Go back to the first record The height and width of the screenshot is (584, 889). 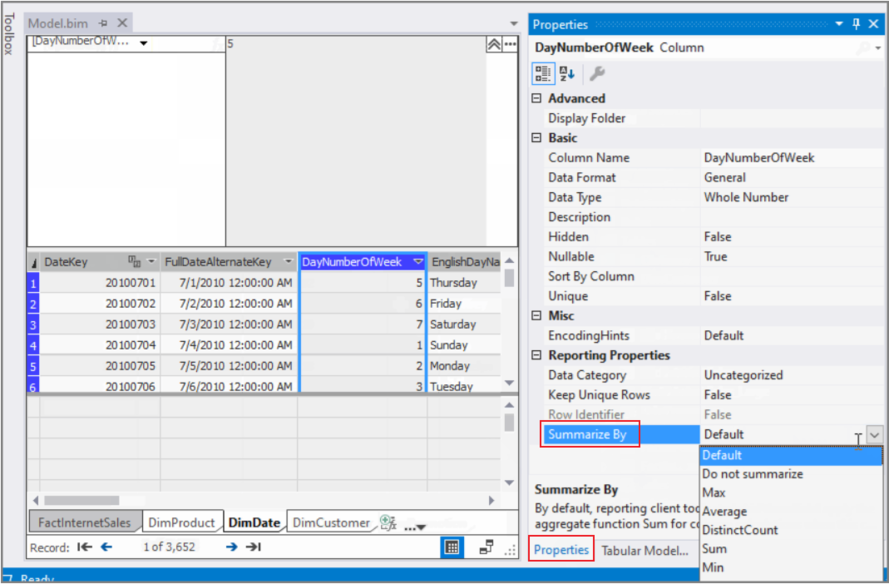pos(84,547)
